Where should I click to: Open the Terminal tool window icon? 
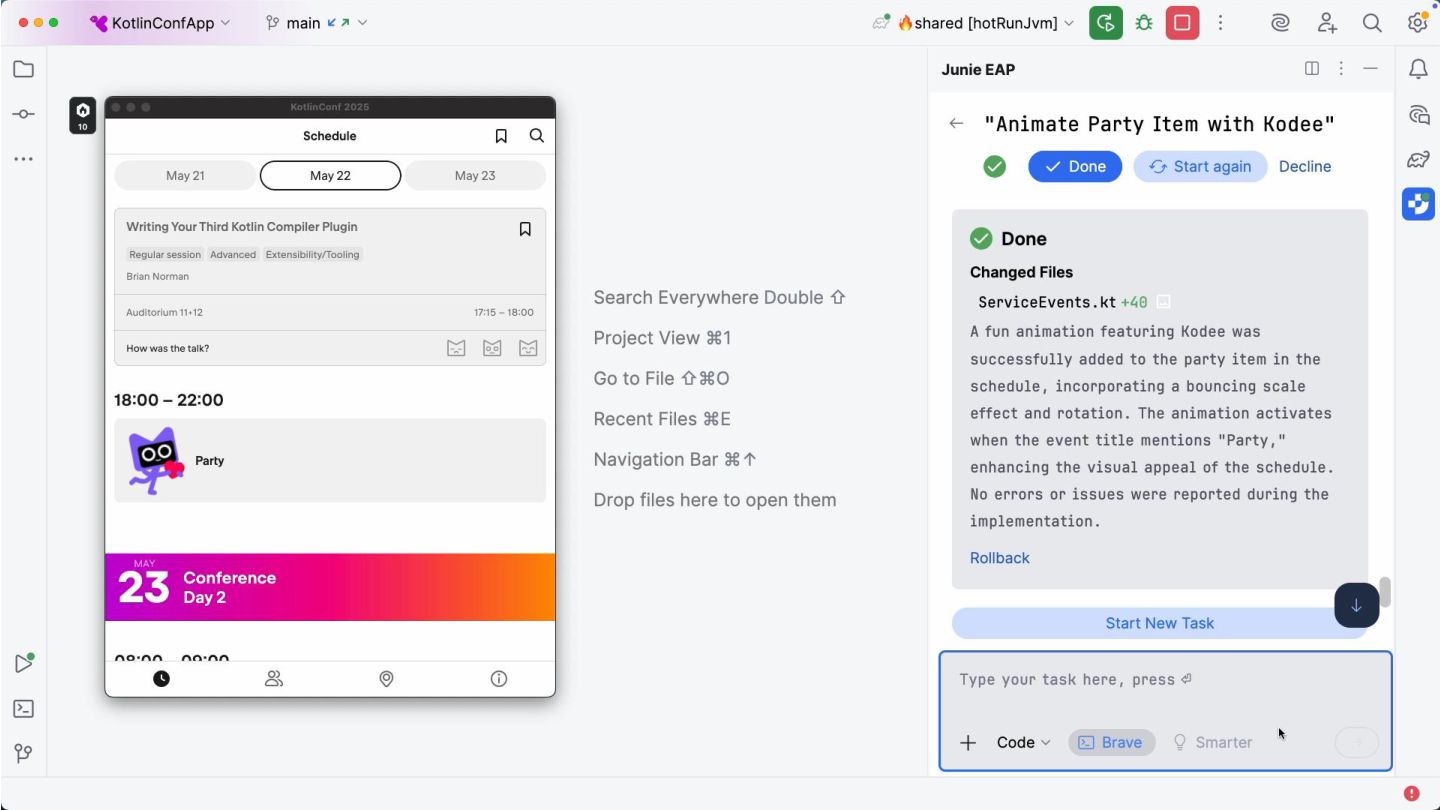[x=23, y=709]
